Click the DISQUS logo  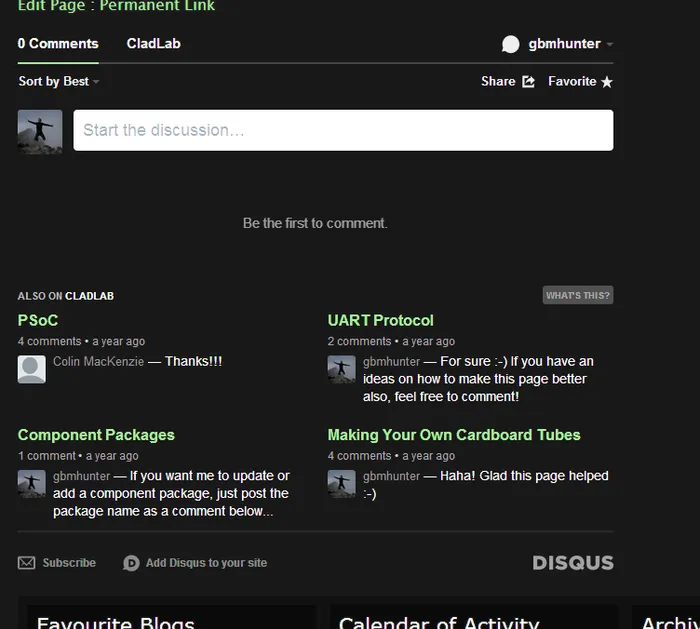click(573, 563)
